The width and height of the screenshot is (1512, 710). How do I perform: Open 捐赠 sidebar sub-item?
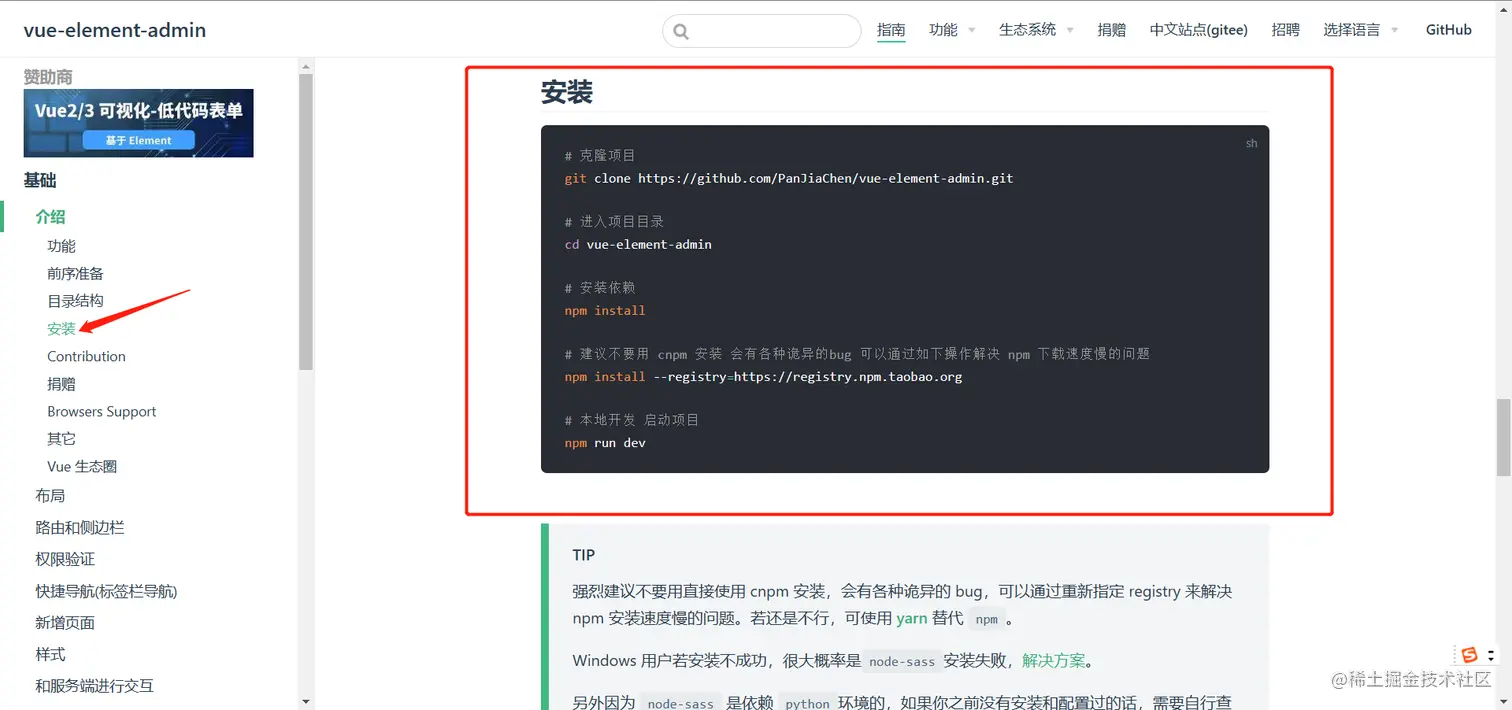pos(61,384)
